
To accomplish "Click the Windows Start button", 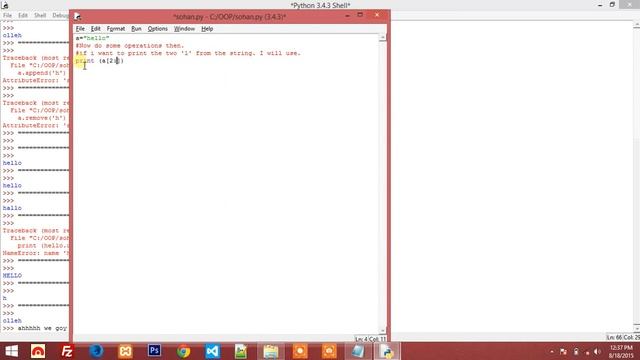I will [11, 351].
